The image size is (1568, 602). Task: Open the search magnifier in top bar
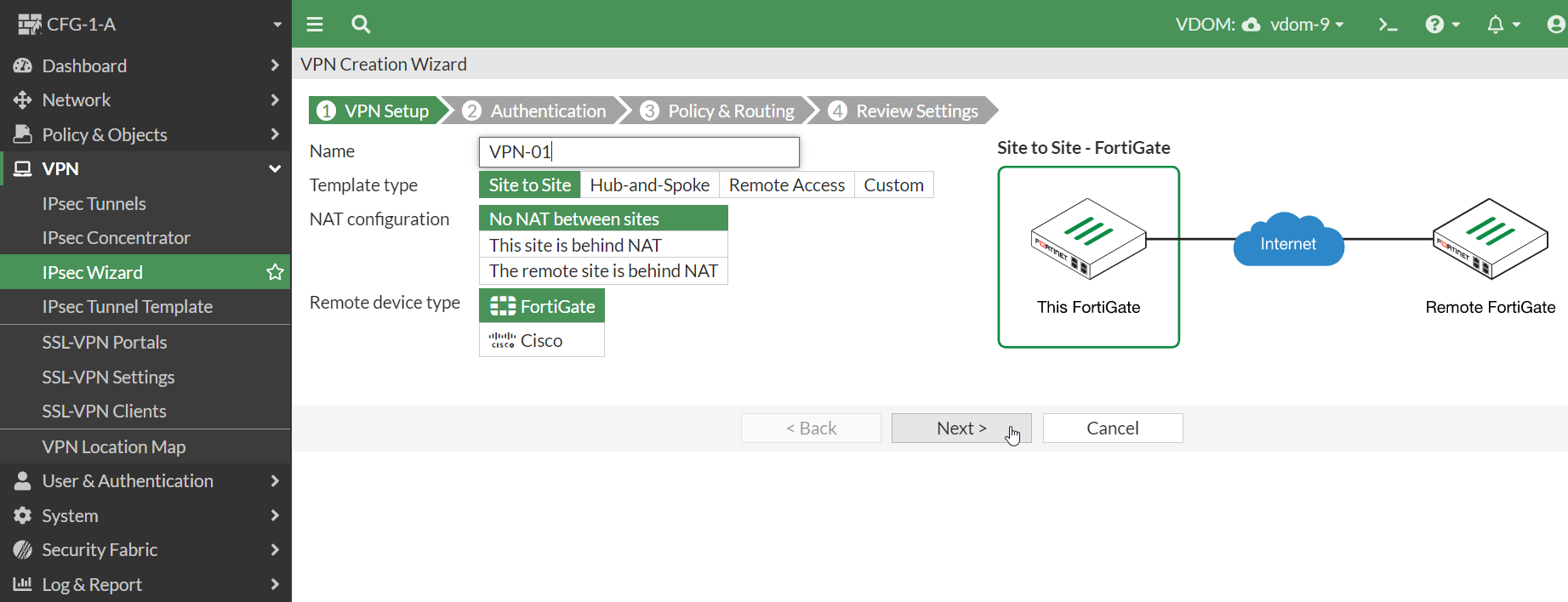click(361, 25)
